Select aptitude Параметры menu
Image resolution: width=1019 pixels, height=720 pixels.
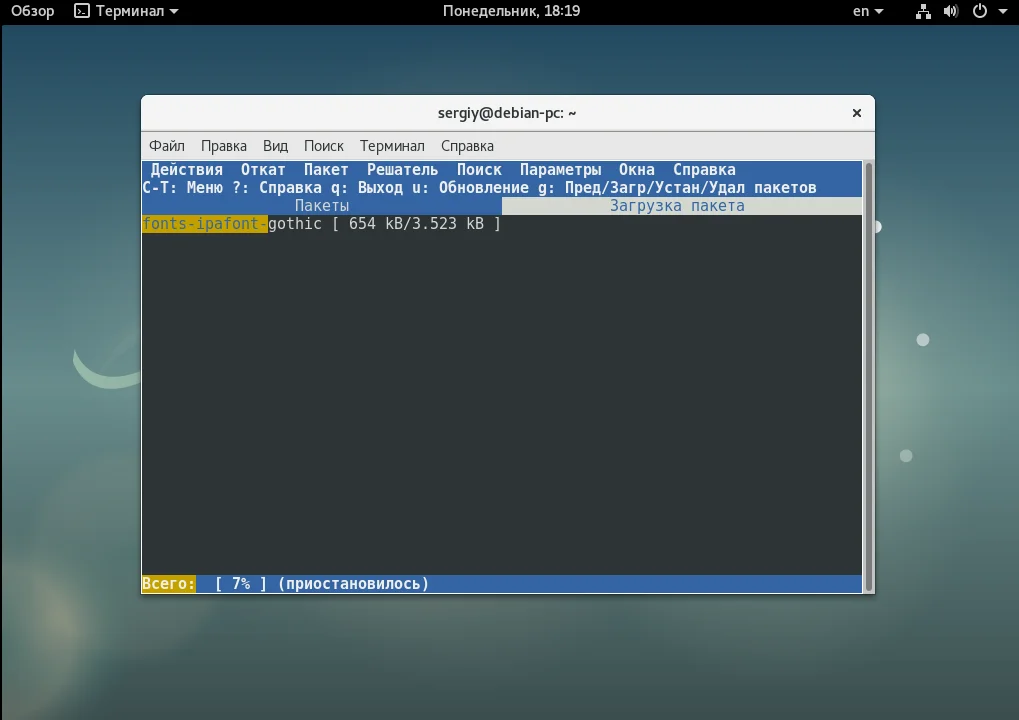click(x=560, y=170)
